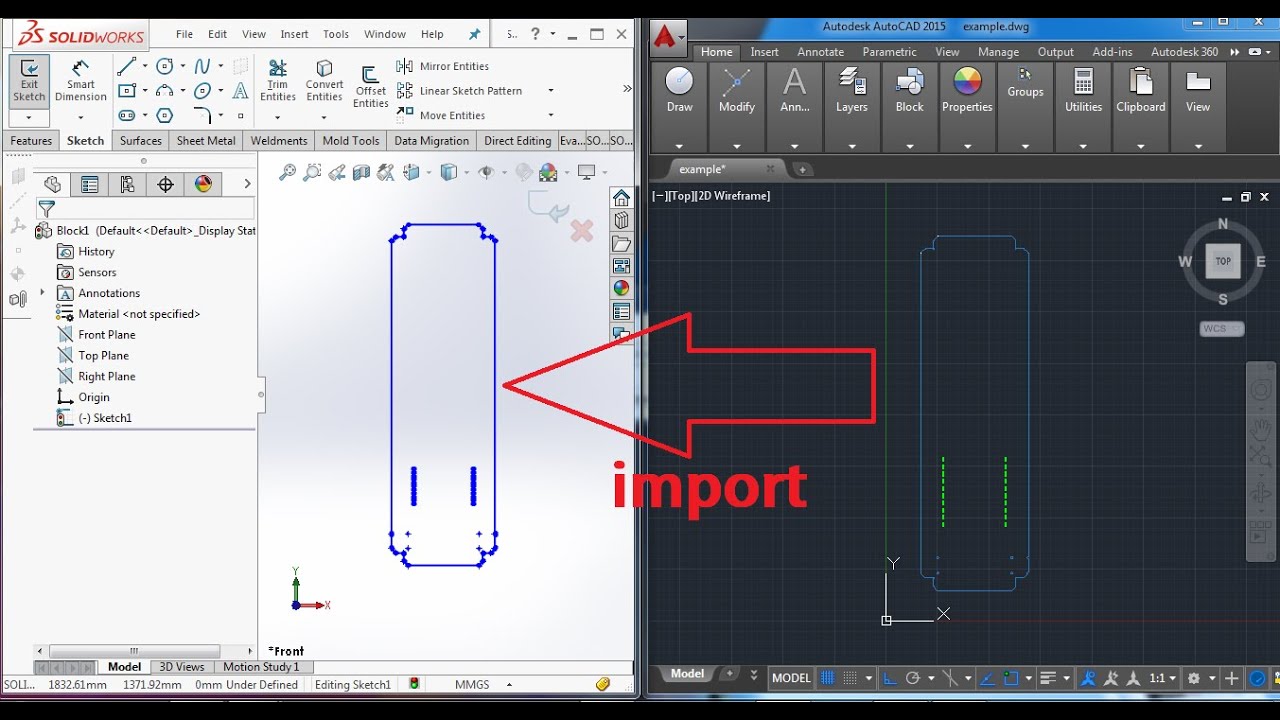Activate the Smart Dimension tool
This screenshot has height=720, width=1280.
coord(81,81)
